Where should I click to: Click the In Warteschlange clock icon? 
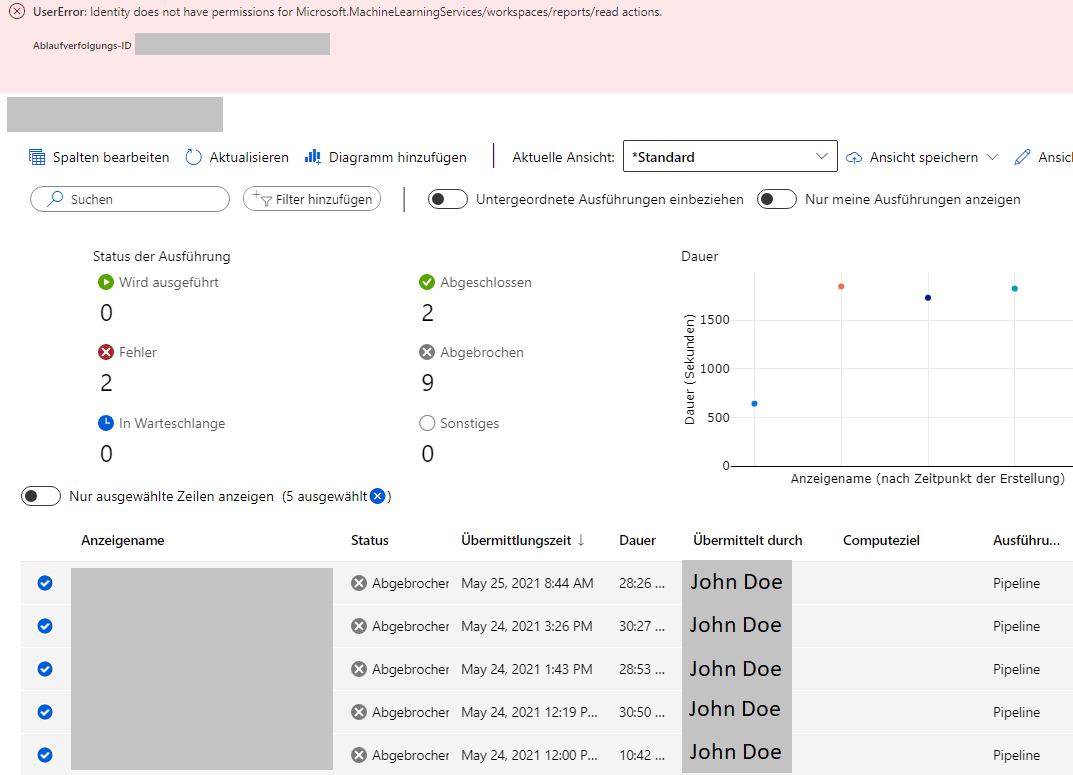(x=106, y=423)
